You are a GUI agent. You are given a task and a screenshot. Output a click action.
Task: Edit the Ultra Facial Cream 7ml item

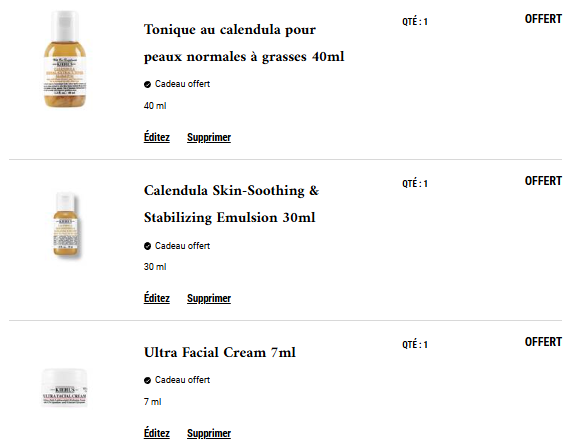tap(157, 434)
